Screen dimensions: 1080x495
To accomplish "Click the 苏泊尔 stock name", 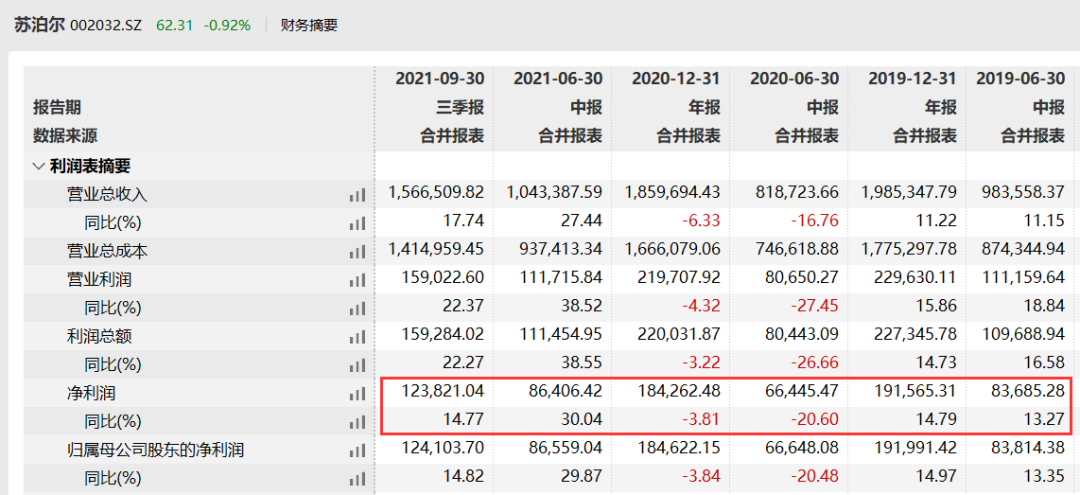I will pyautogui.click(x=38, y=25).
